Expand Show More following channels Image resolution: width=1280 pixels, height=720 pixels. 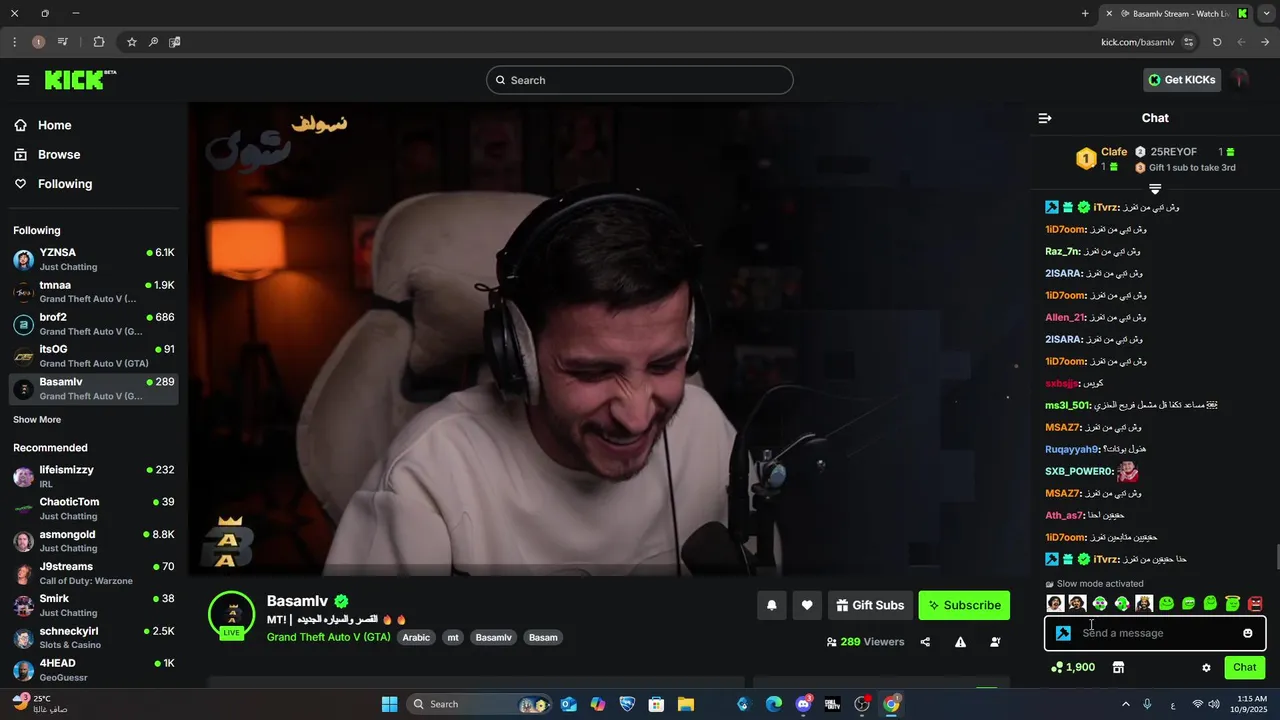[x=37, y=420]
